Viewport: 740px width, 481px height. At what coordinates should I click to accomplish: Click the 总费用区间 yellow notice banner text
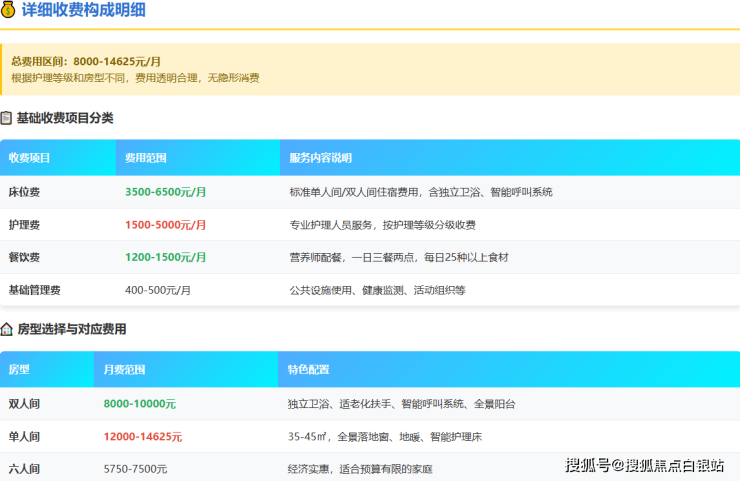pyautogui.click(x=86, y=61)
